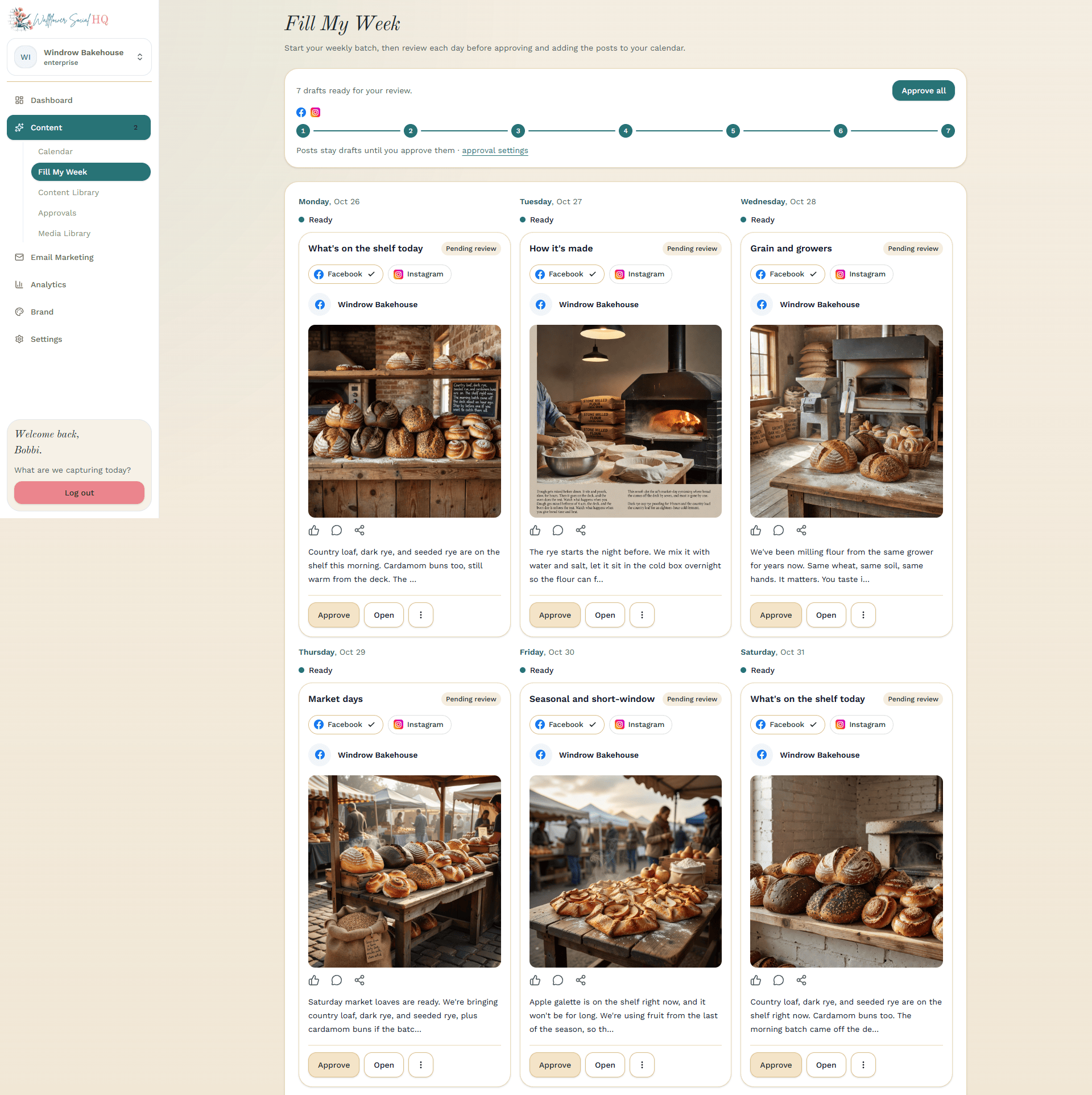
Task: Open the approval settings link
Action: [x=495, y=151]
